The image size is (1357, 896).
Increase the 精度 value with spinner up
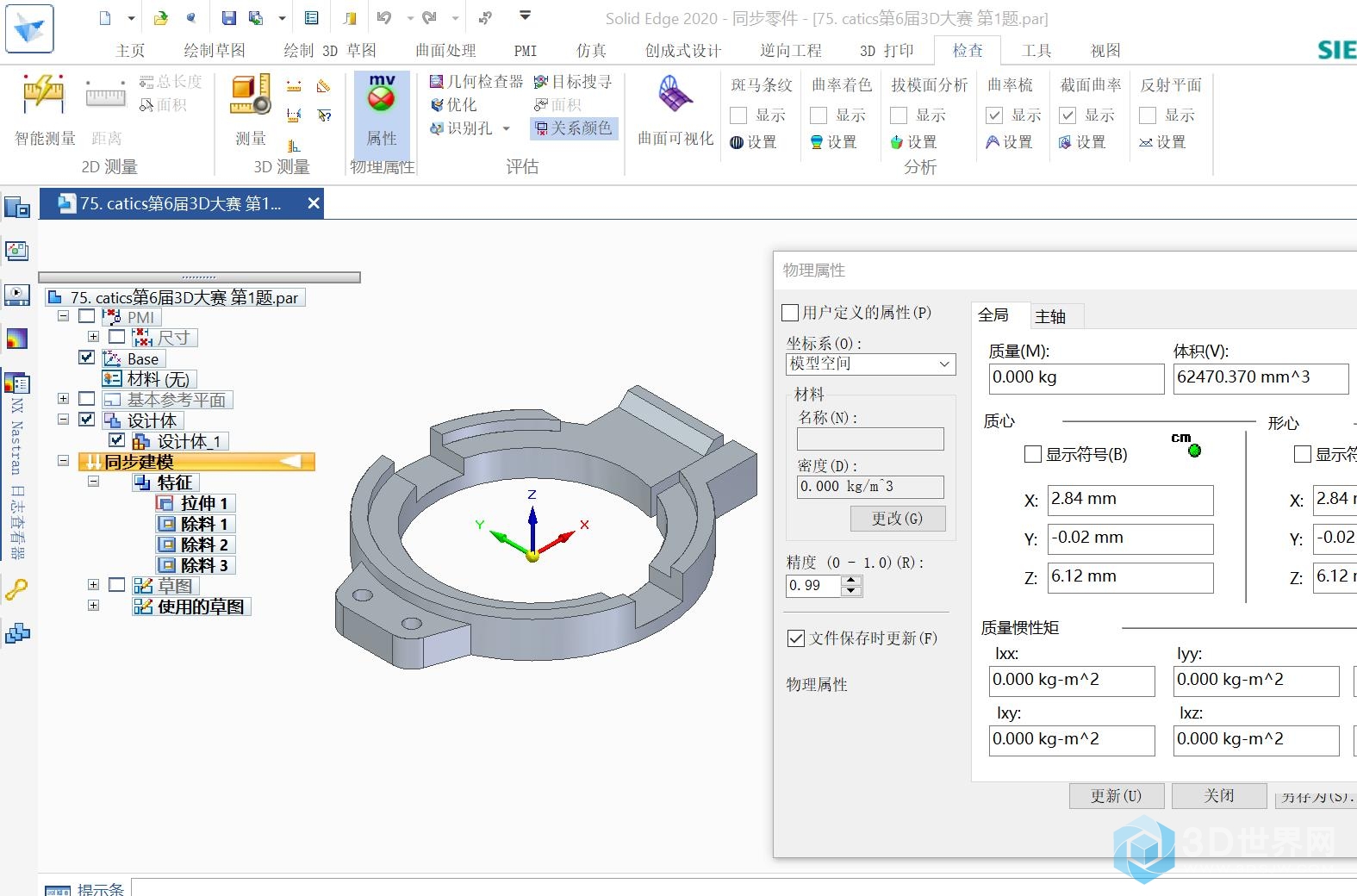click(x=851, y=581)
